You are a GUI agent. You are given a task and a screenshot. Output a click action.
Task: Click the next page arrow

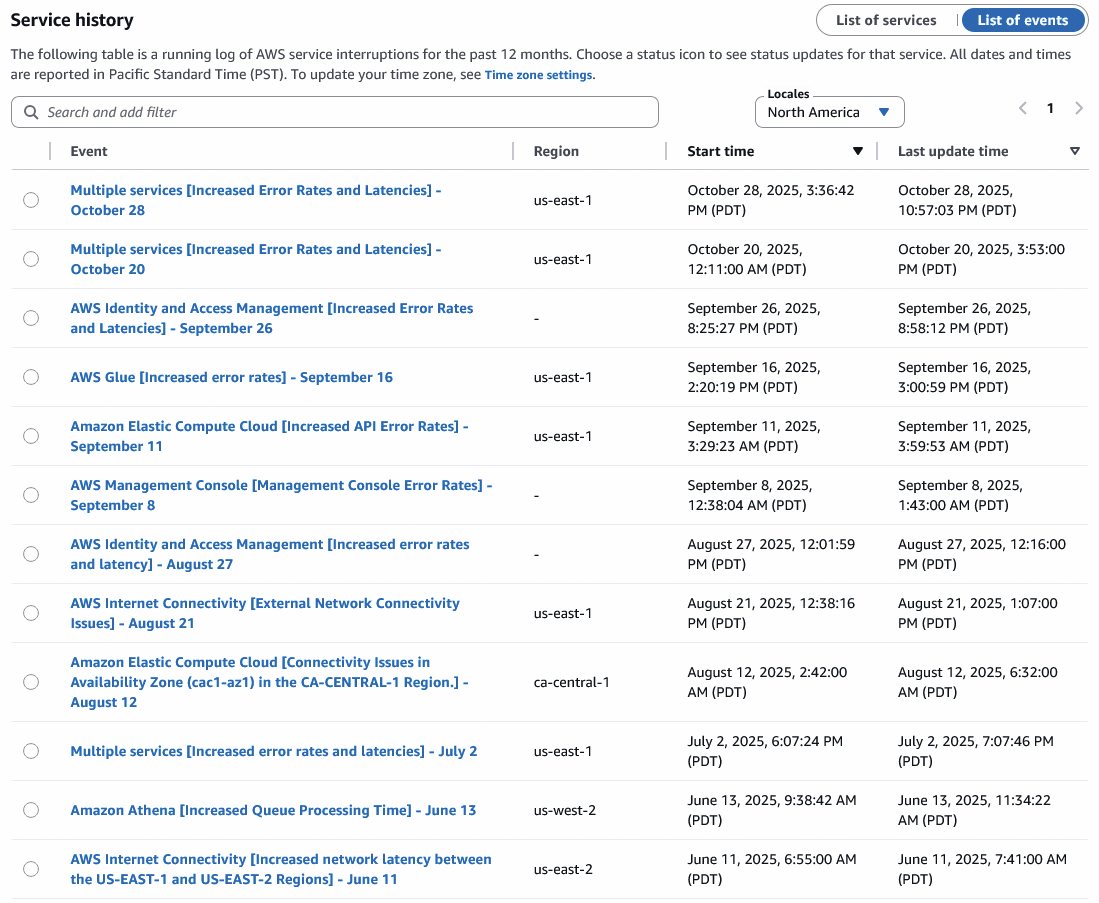click(1079, 108)
